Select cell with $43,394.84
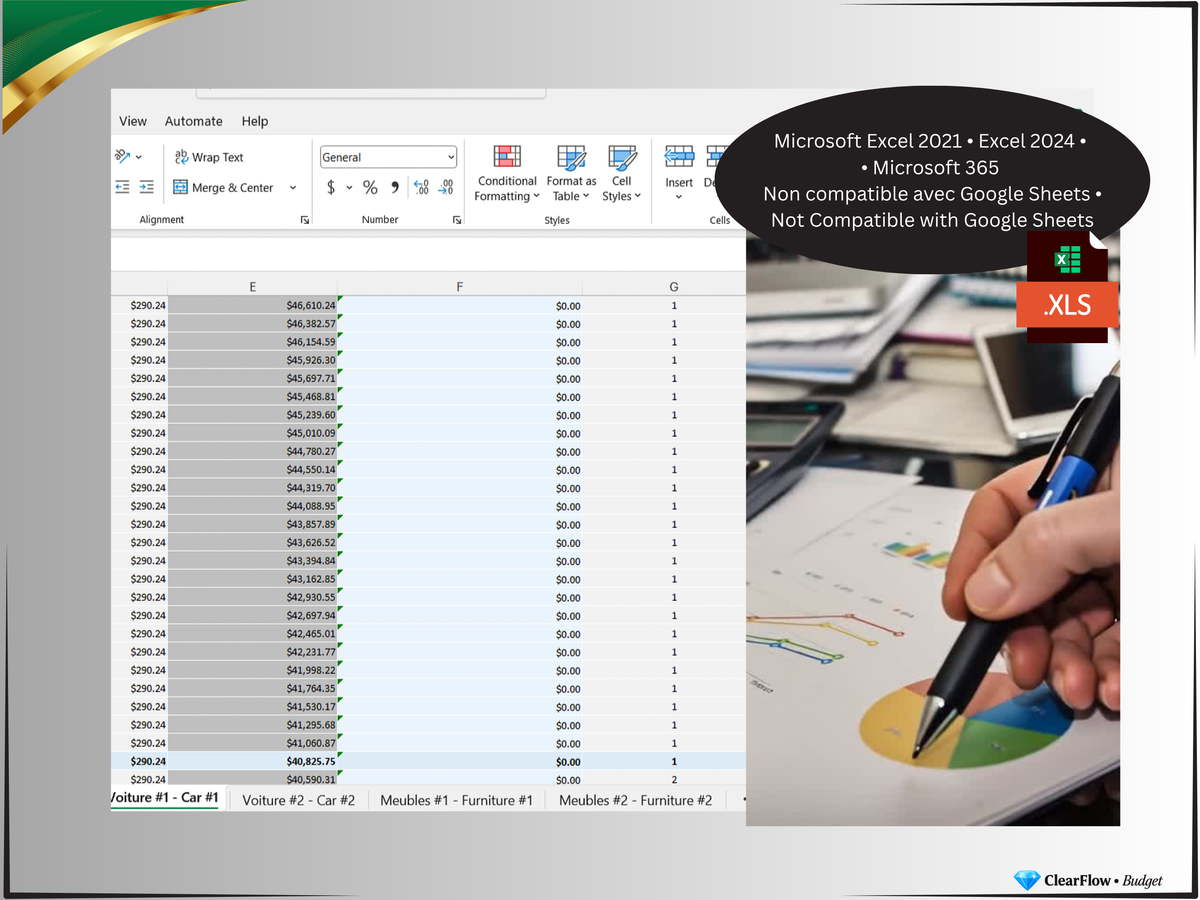1200x900 pixels. [253, 561]
